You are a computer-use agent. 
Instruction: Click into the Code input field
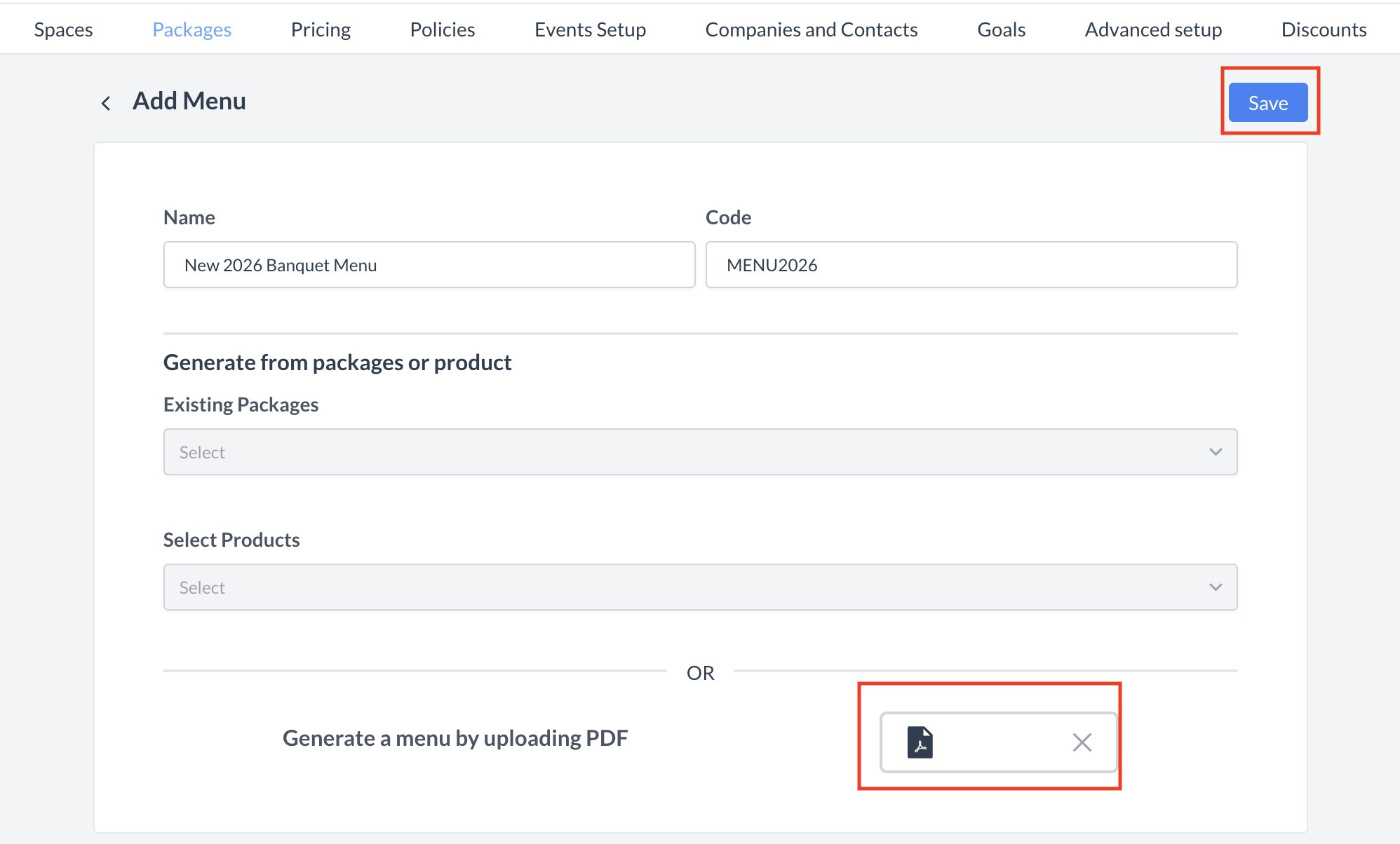(x=971, y=265)
